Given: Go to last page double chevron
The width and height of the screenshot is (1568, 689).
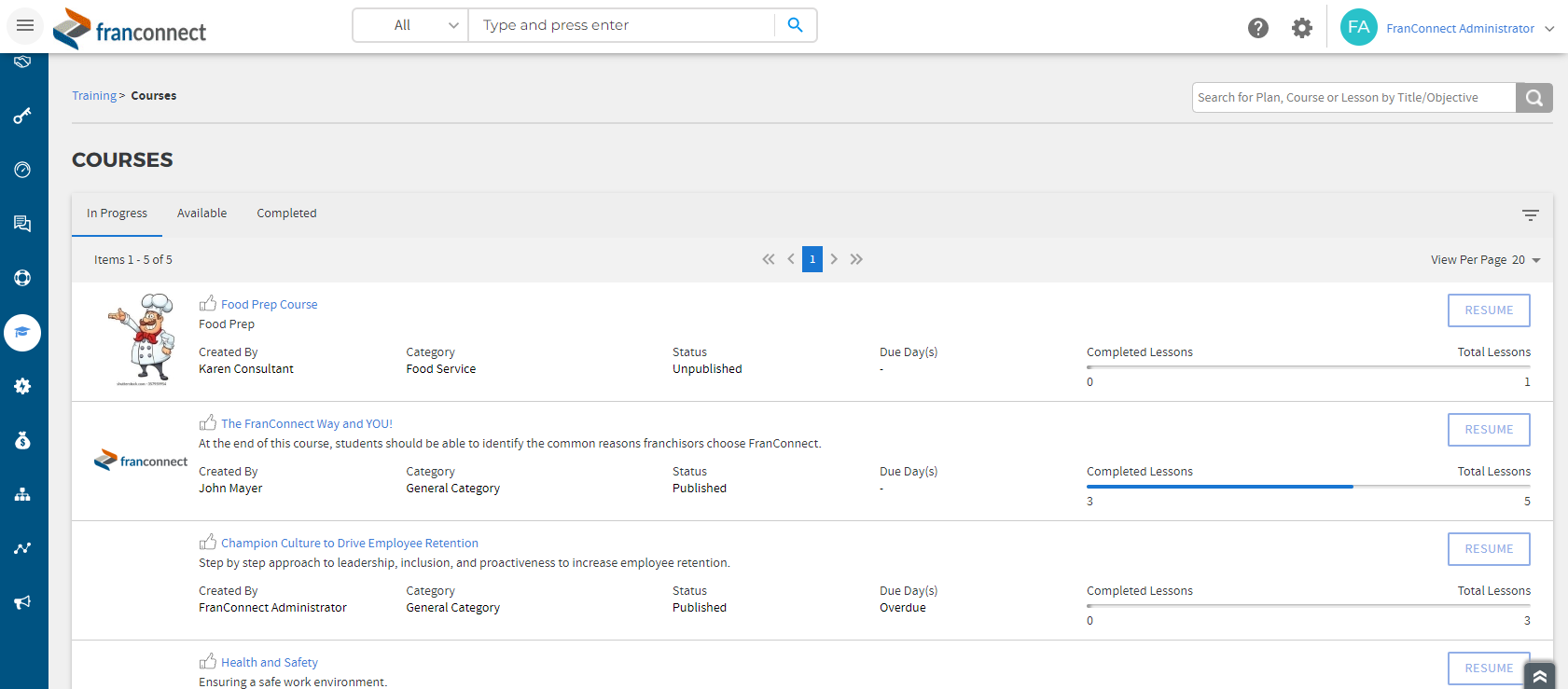Looking at the screenshot, I should (856, 259).
